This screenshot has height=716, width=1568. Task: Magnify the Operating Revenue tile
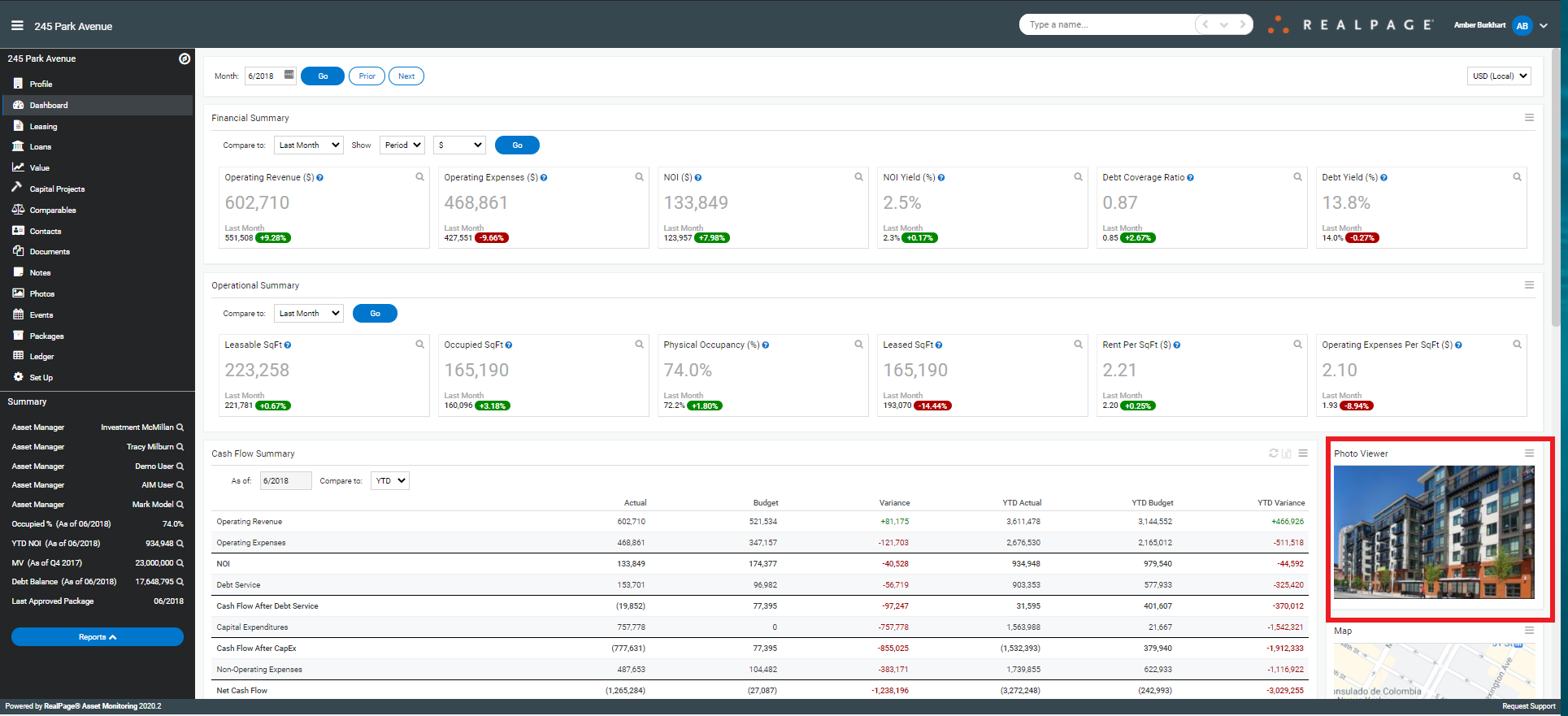pyautogui.click(x=420, y=176)
